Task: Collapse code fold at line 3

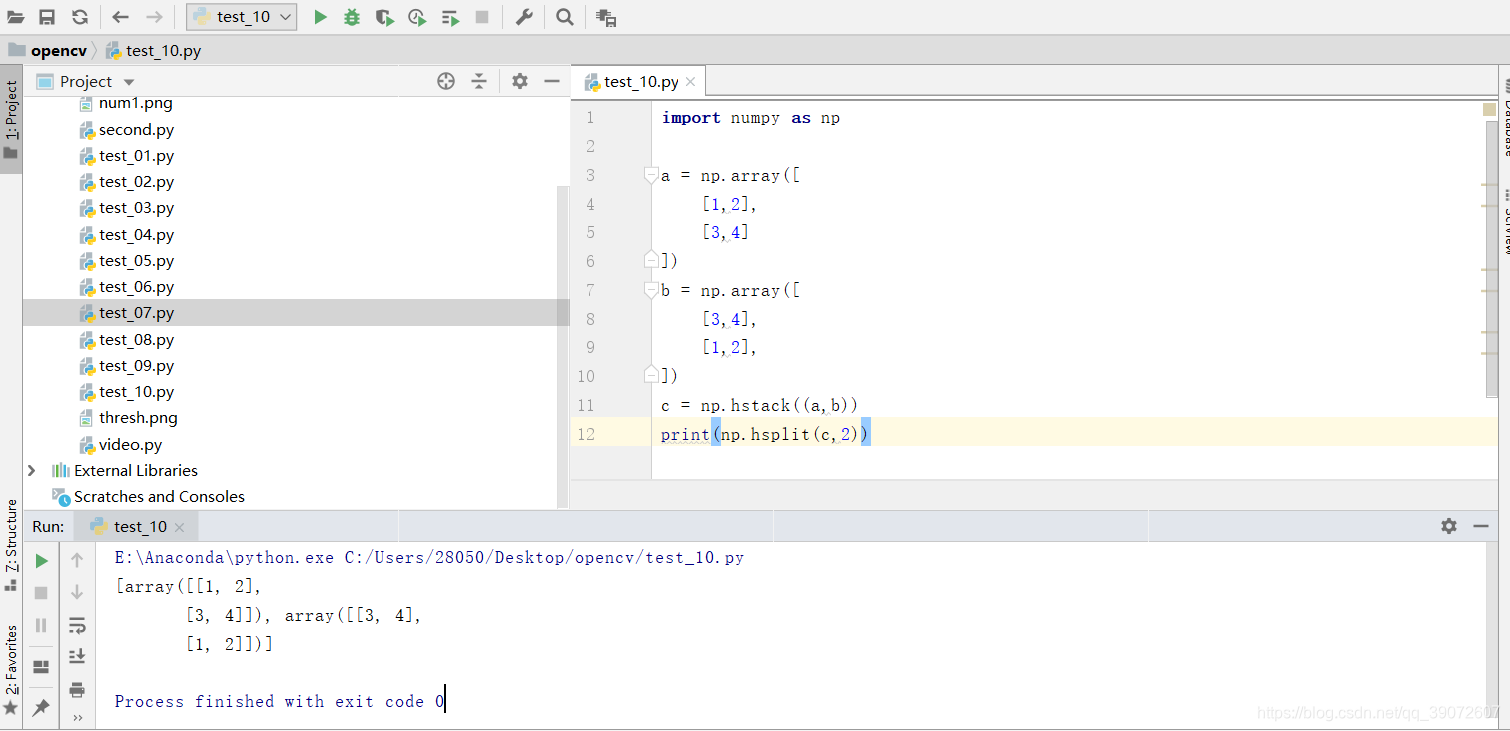Action: (652, 175)
